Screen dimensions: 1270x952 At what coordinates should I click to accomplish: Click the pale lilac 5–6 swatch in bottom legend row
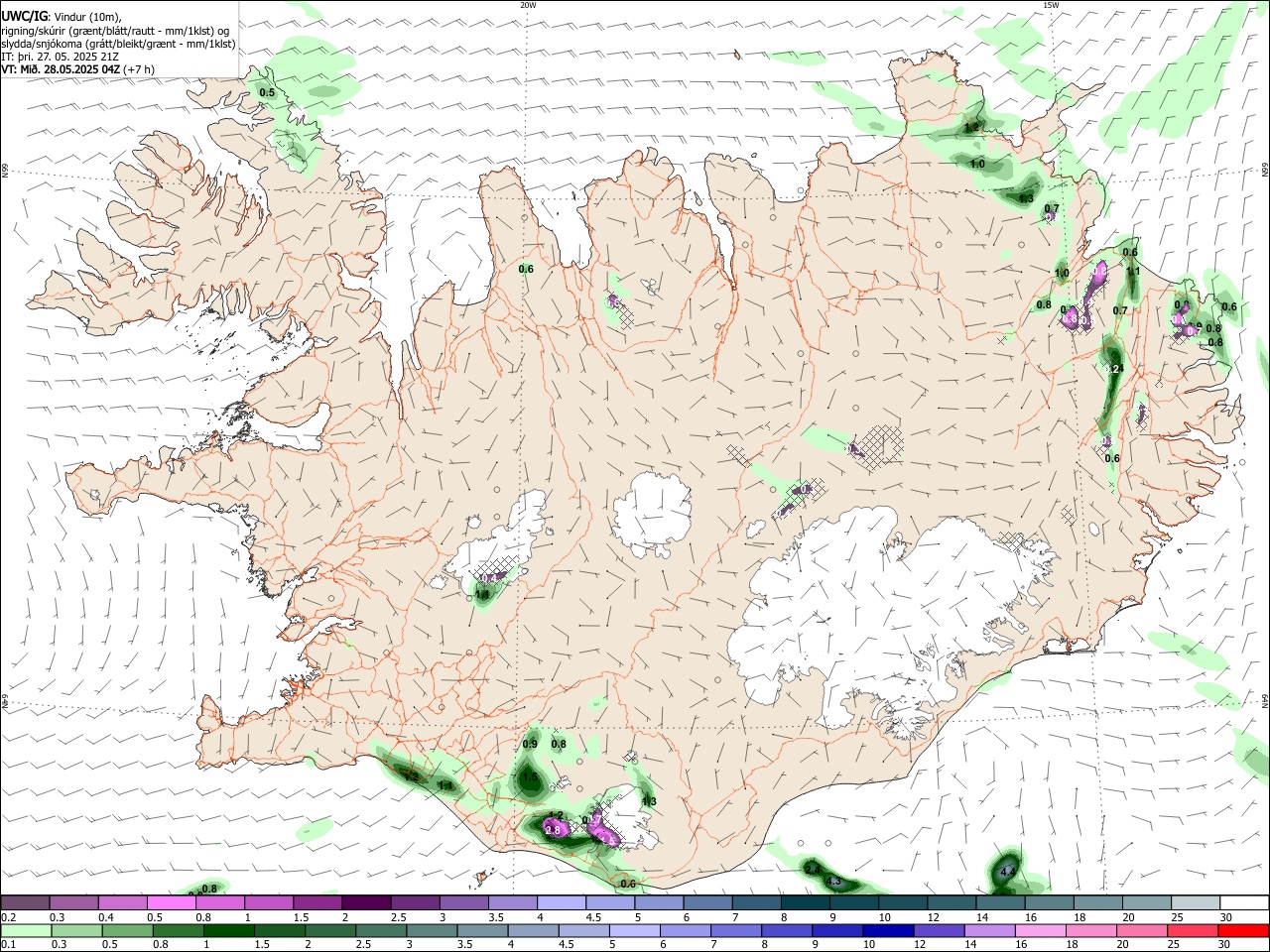634,930
